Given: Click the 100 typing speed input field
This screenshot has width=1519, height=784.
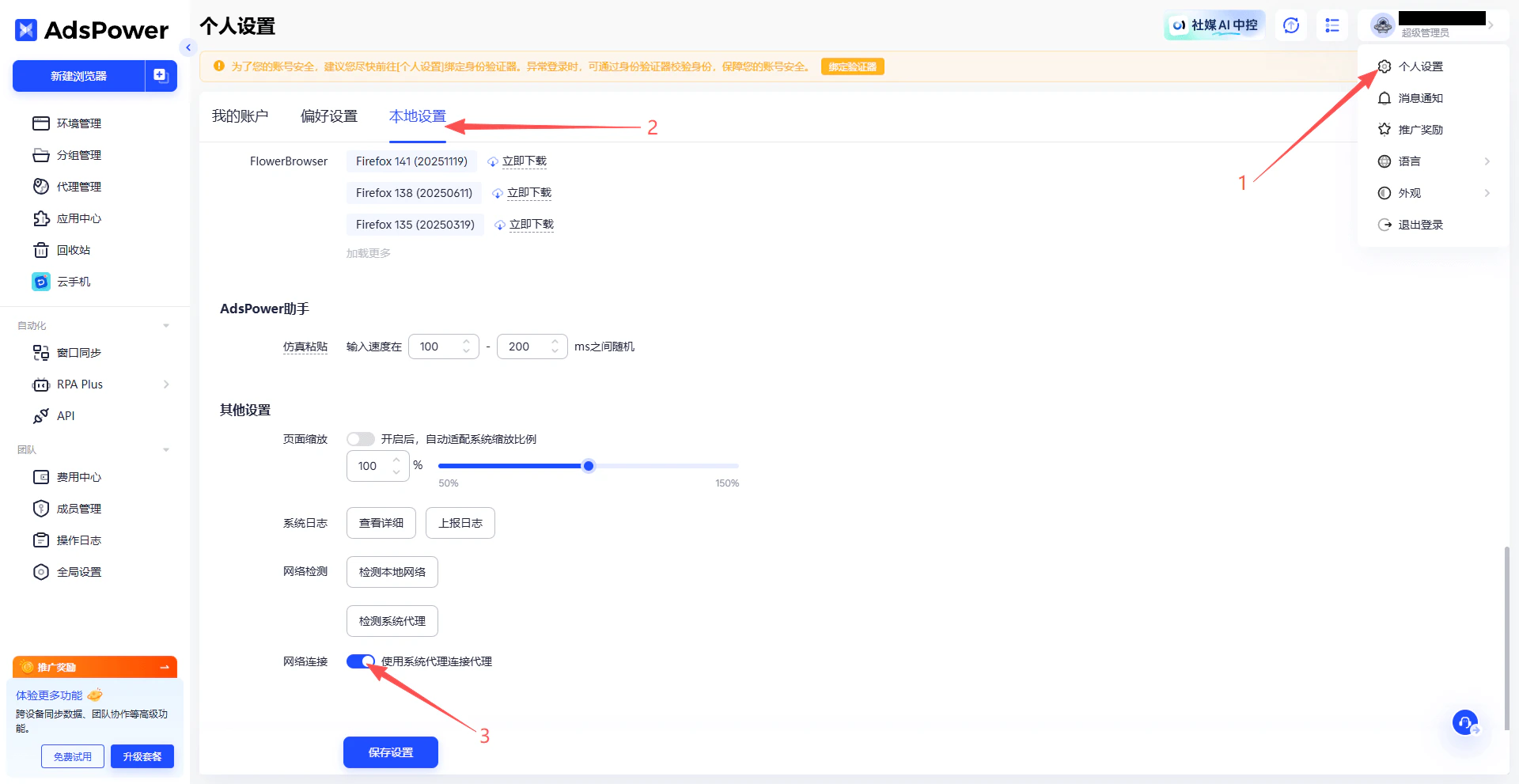Looking at the screenshot, I should point(439,347).
